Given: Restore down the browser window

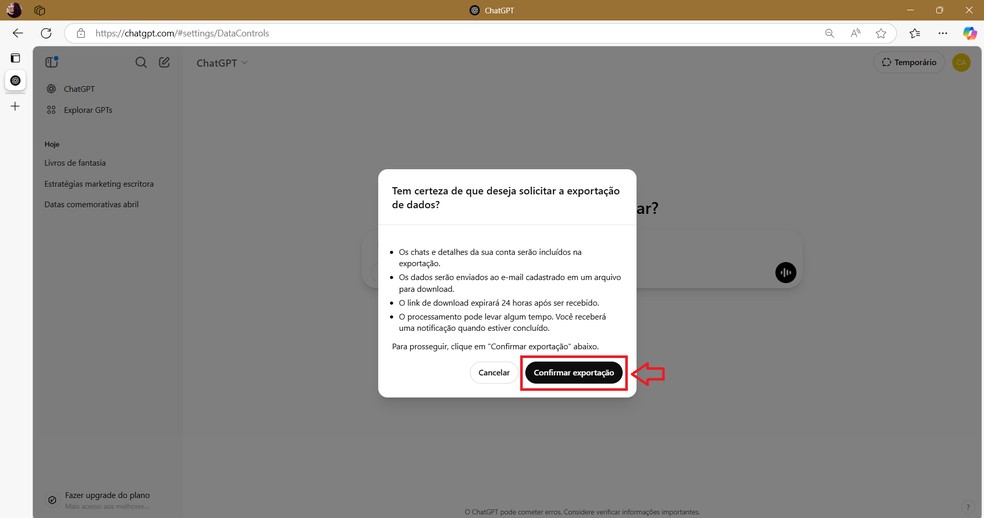Looking at the screenshot, I should (939, 10).
